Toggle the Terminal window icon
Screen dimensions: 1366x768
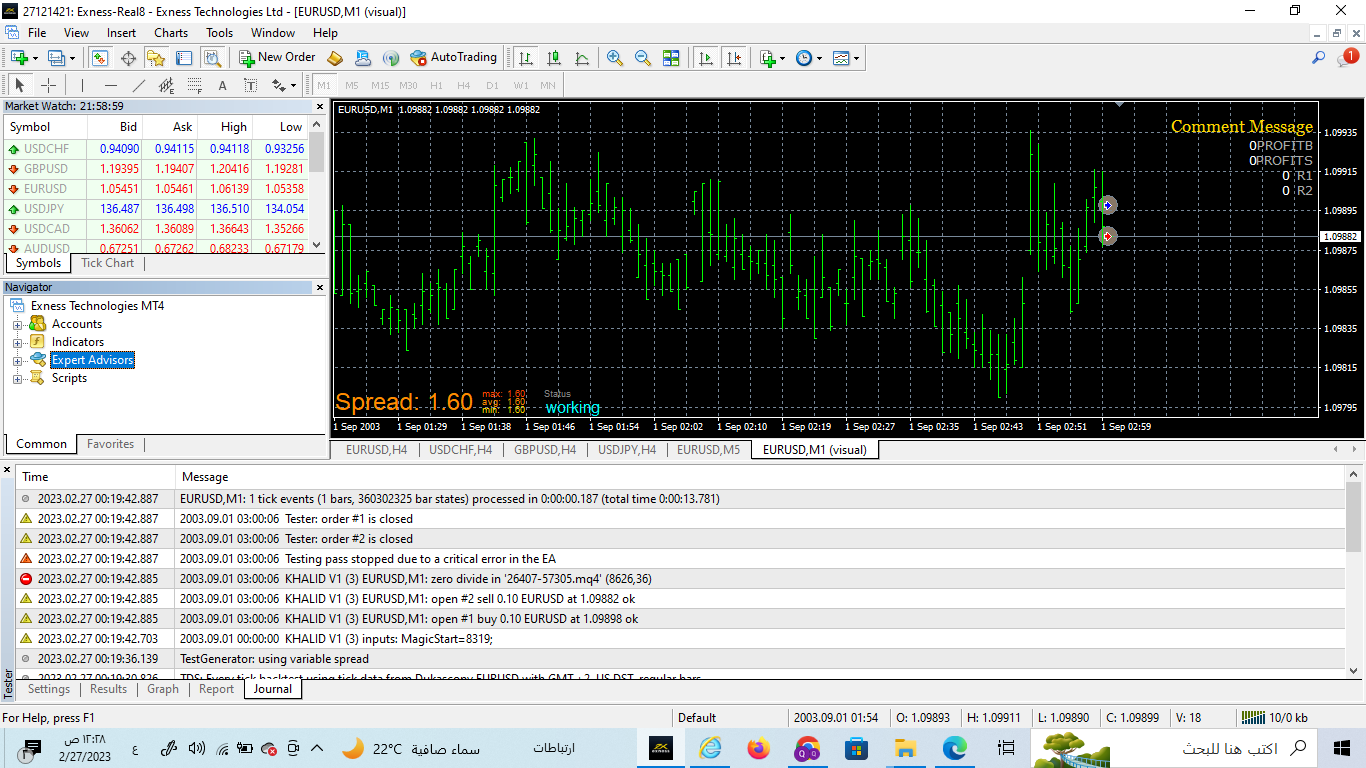pos(185,58)
